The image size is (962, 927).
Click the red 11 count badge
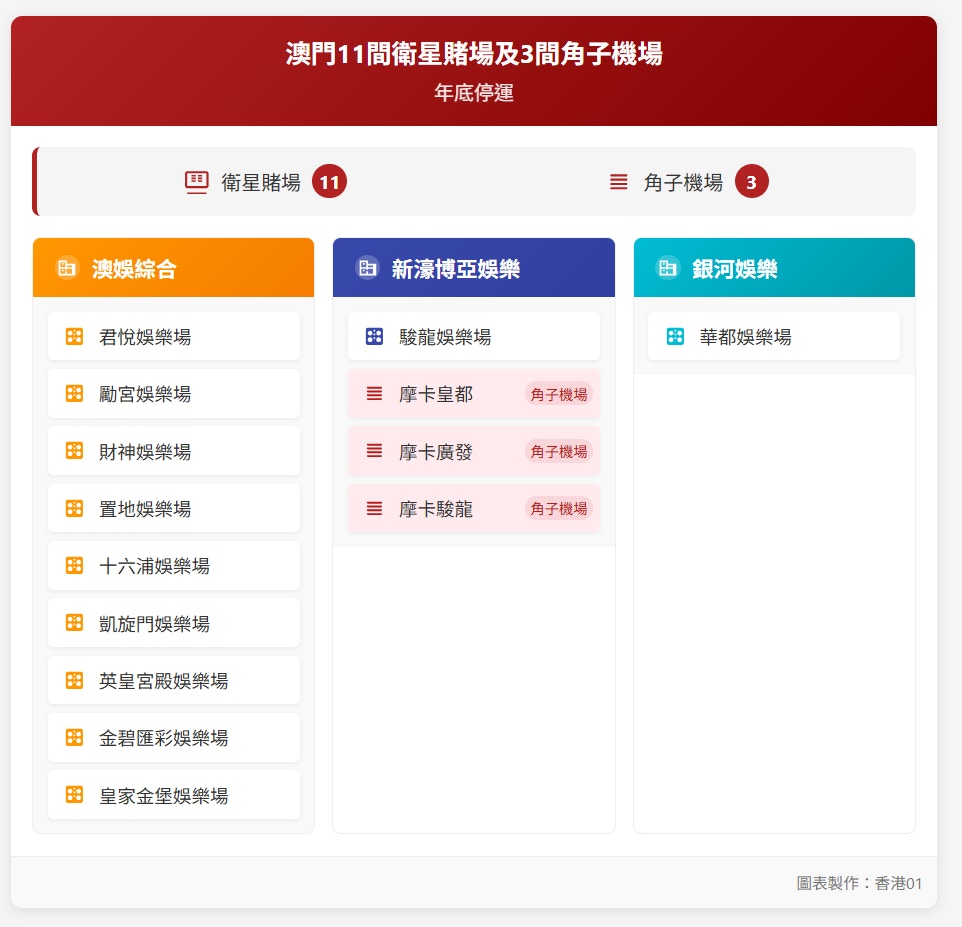(x=329, y=182)
